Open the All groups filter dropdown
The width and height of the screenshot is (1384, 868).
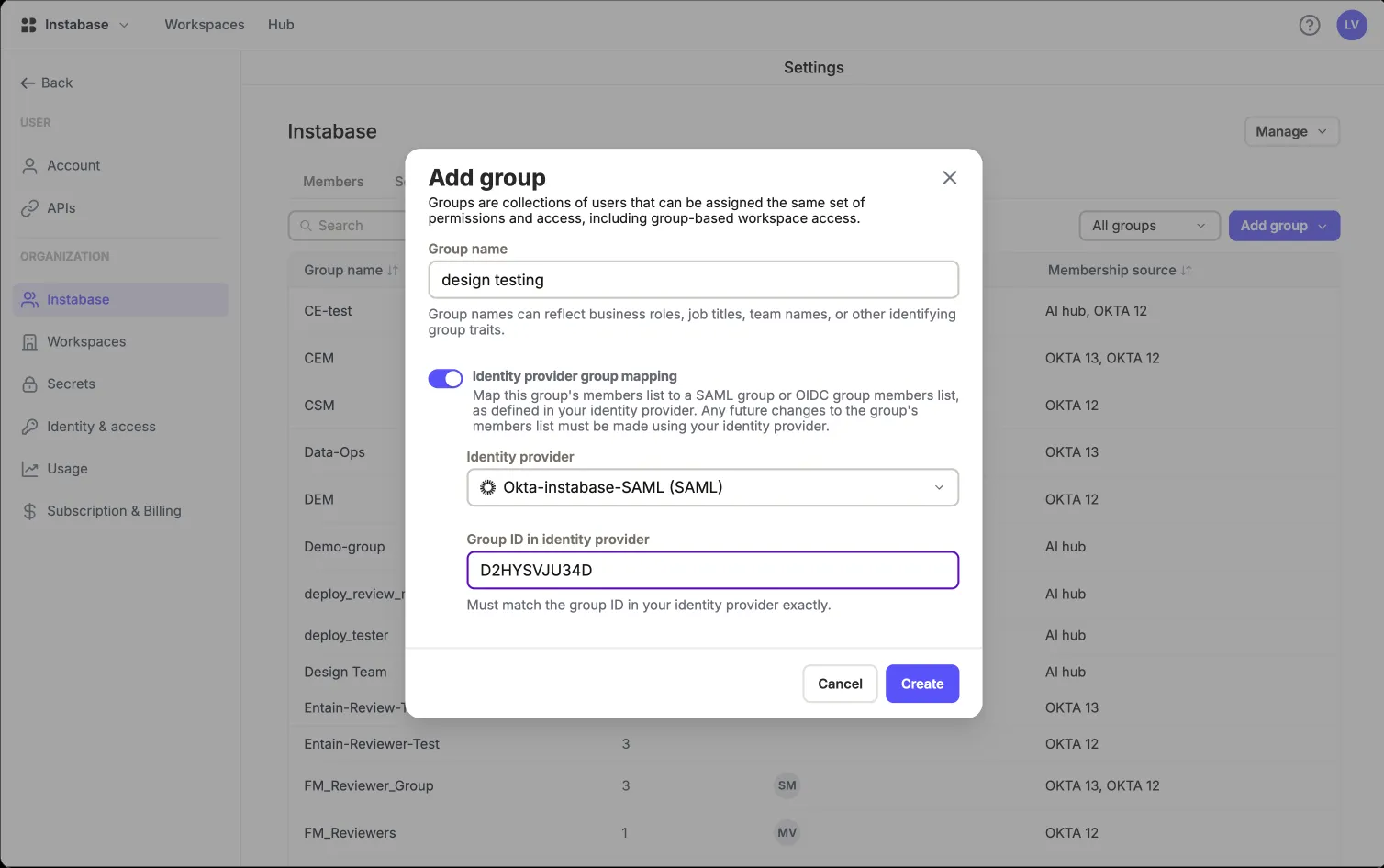[1149, 226]
